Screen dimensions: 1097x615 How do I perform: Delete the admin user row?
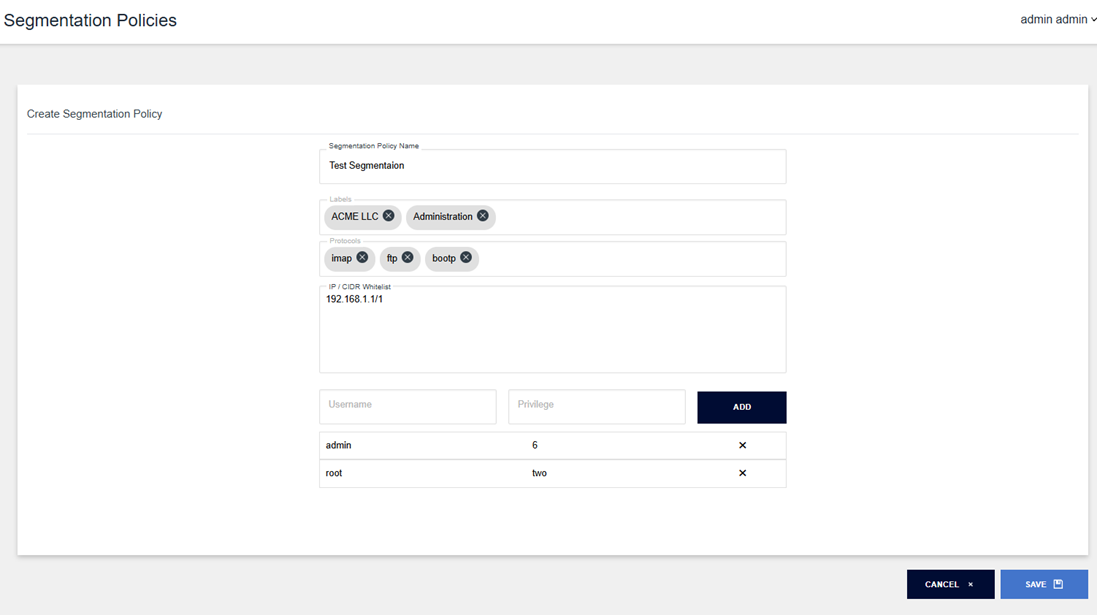coord(742,446)
